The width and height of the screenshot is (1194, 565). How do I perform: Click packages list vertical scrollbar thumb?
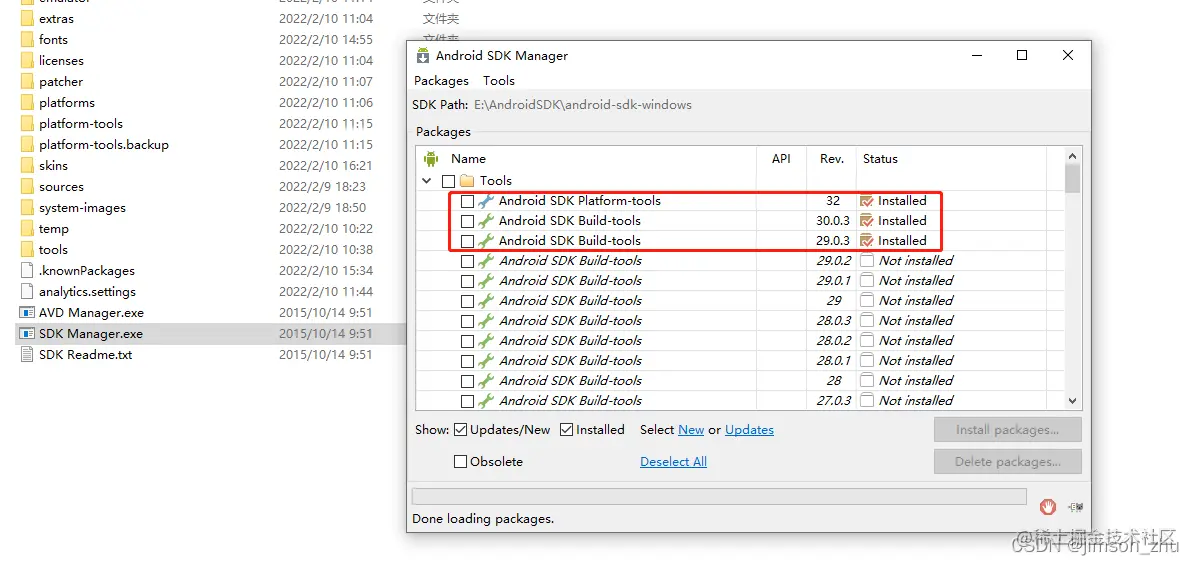(x=1073, y=177)
